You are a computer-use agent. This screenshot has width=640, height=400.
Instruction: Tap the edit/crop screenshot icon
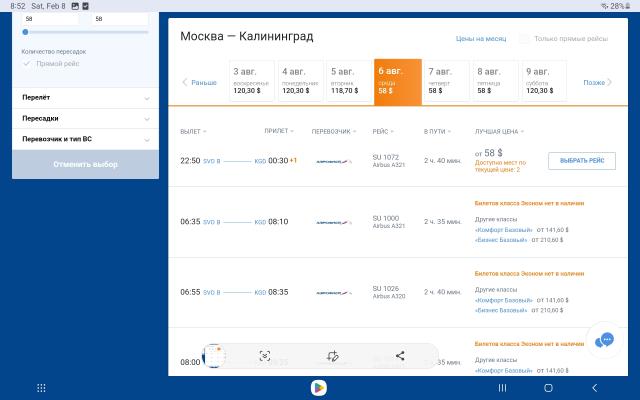[x=333, y=356]
